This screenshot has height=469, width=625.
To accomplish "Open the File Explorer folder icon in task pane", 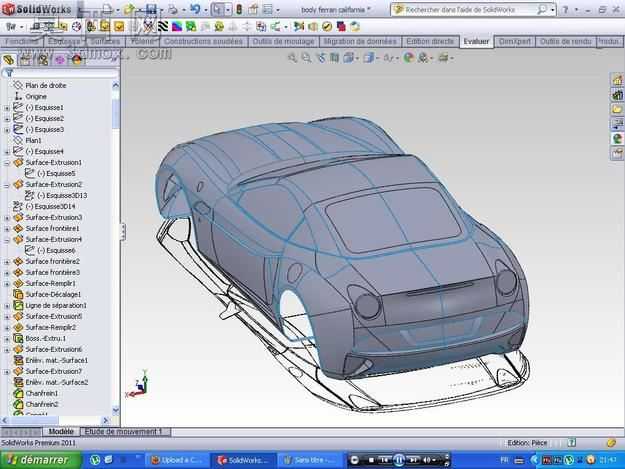I will click(617, 110).
